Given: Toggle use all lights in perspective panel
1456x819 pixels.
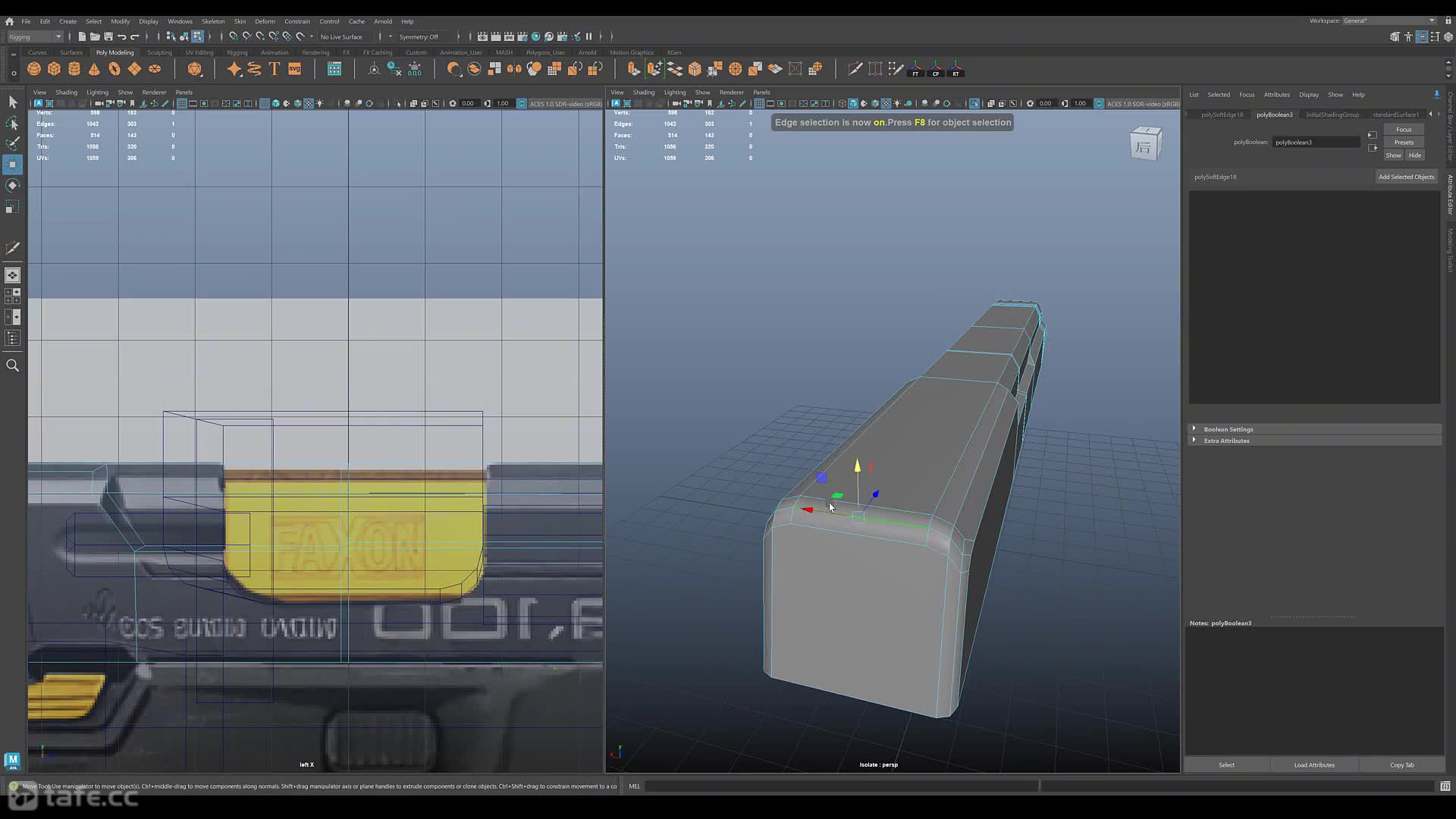Looking at the screenshot, I should 897,103.
